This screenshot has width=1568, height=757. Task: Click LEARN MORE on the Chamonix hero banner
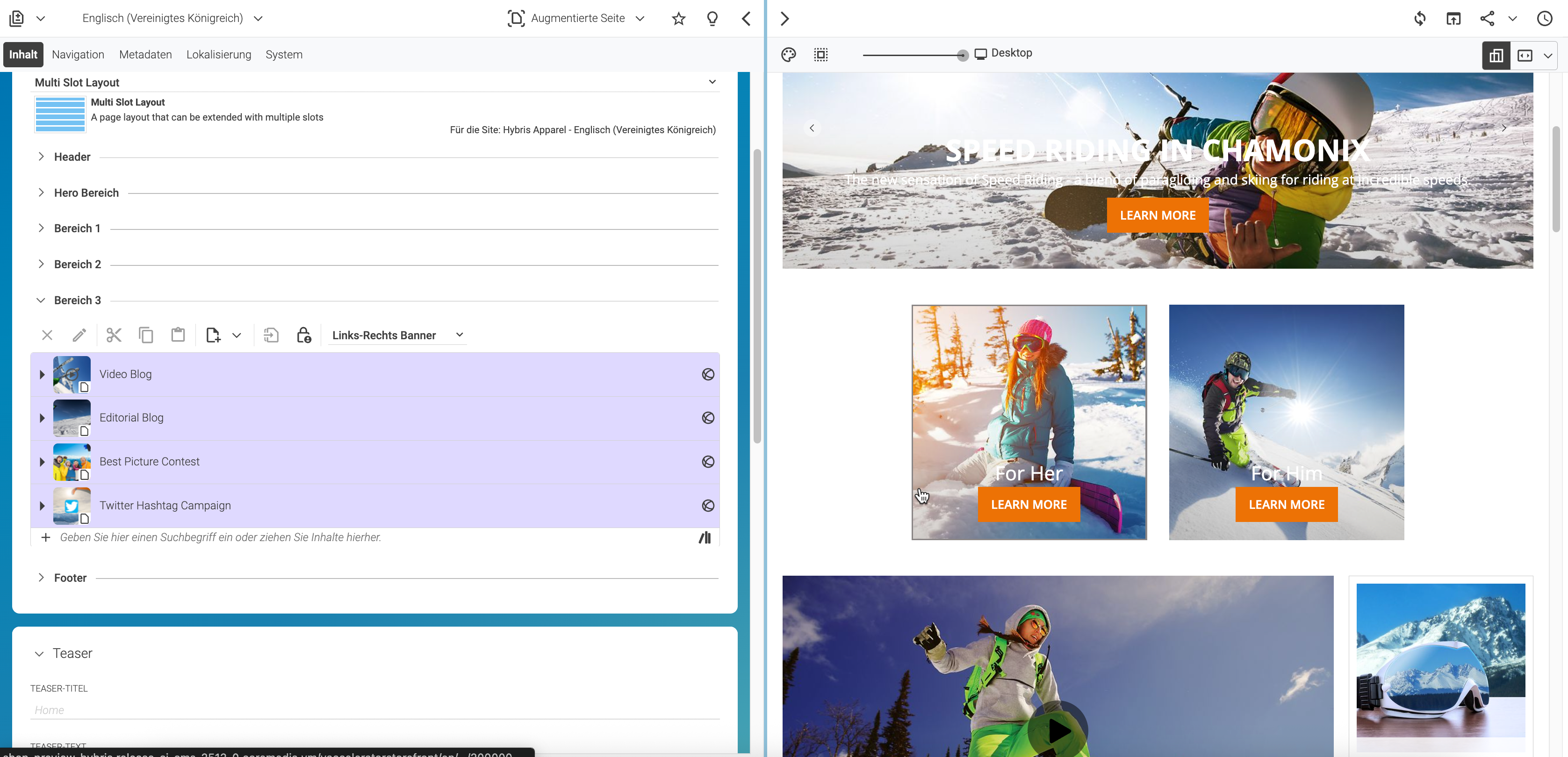[1158, 215]
